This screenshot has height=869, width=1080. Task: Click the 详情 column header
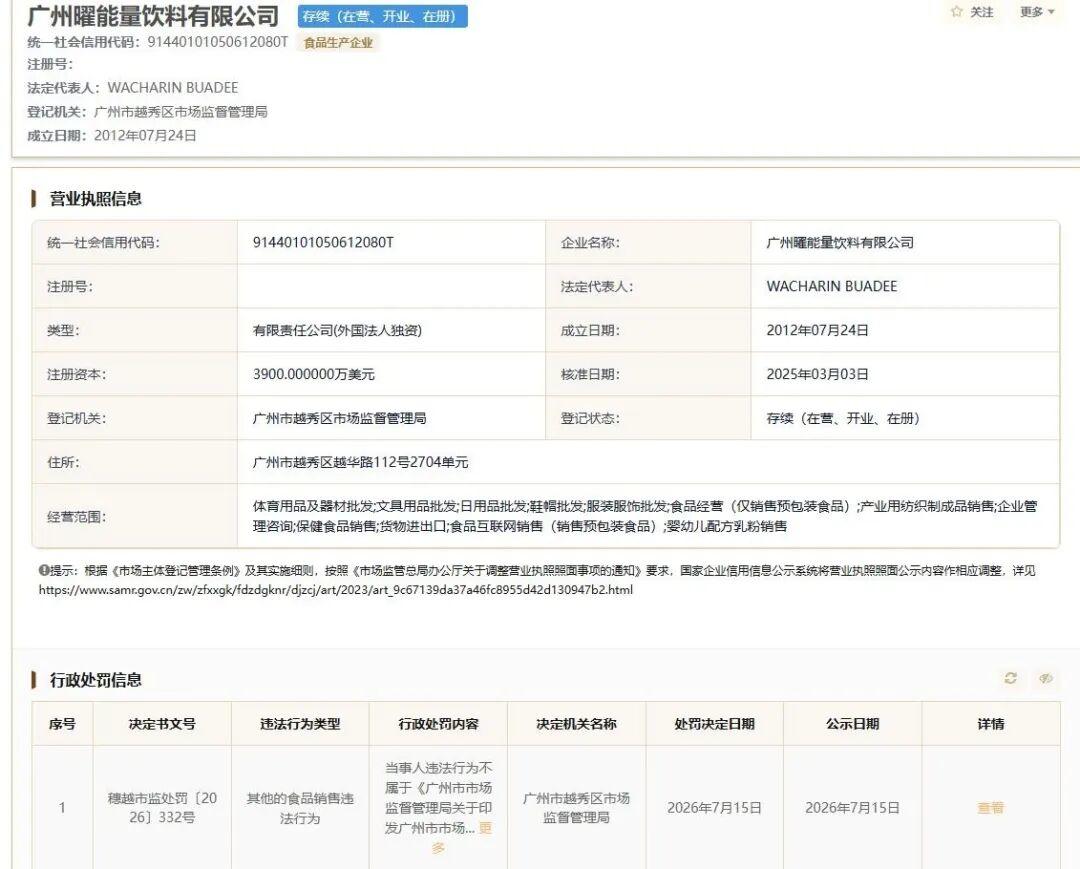(x=990, y=724)
